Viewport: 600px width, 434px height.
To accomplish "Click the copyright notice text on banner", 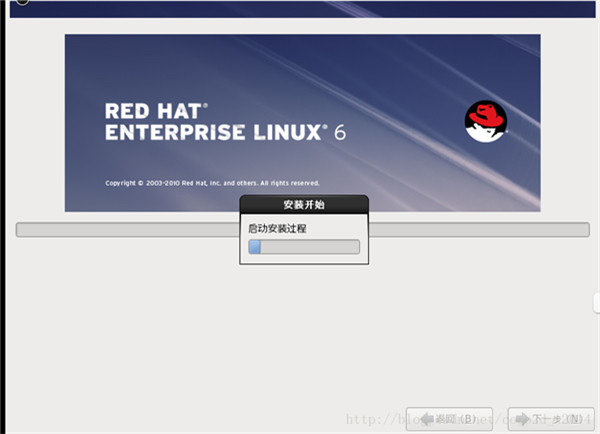I will (212, 183).
